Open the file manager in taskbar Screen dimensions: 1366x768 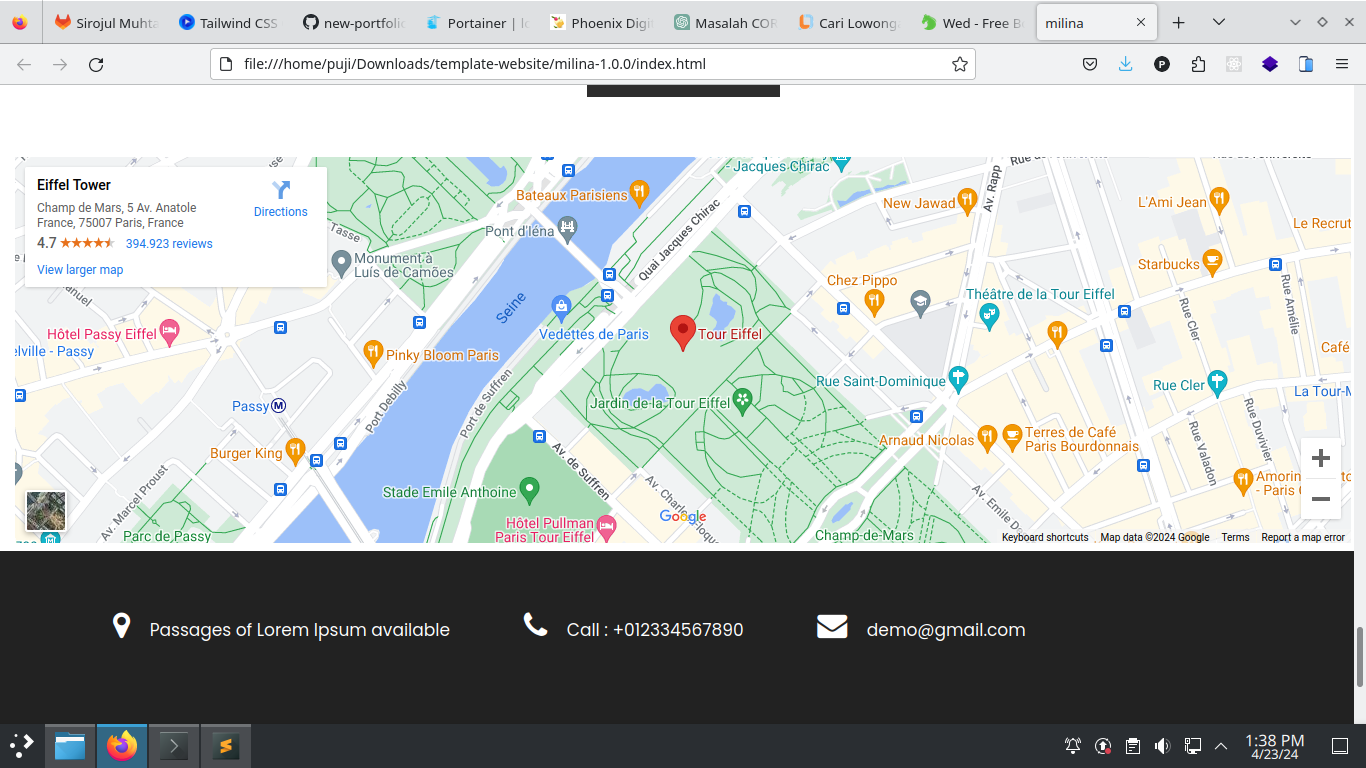point(70,746)
